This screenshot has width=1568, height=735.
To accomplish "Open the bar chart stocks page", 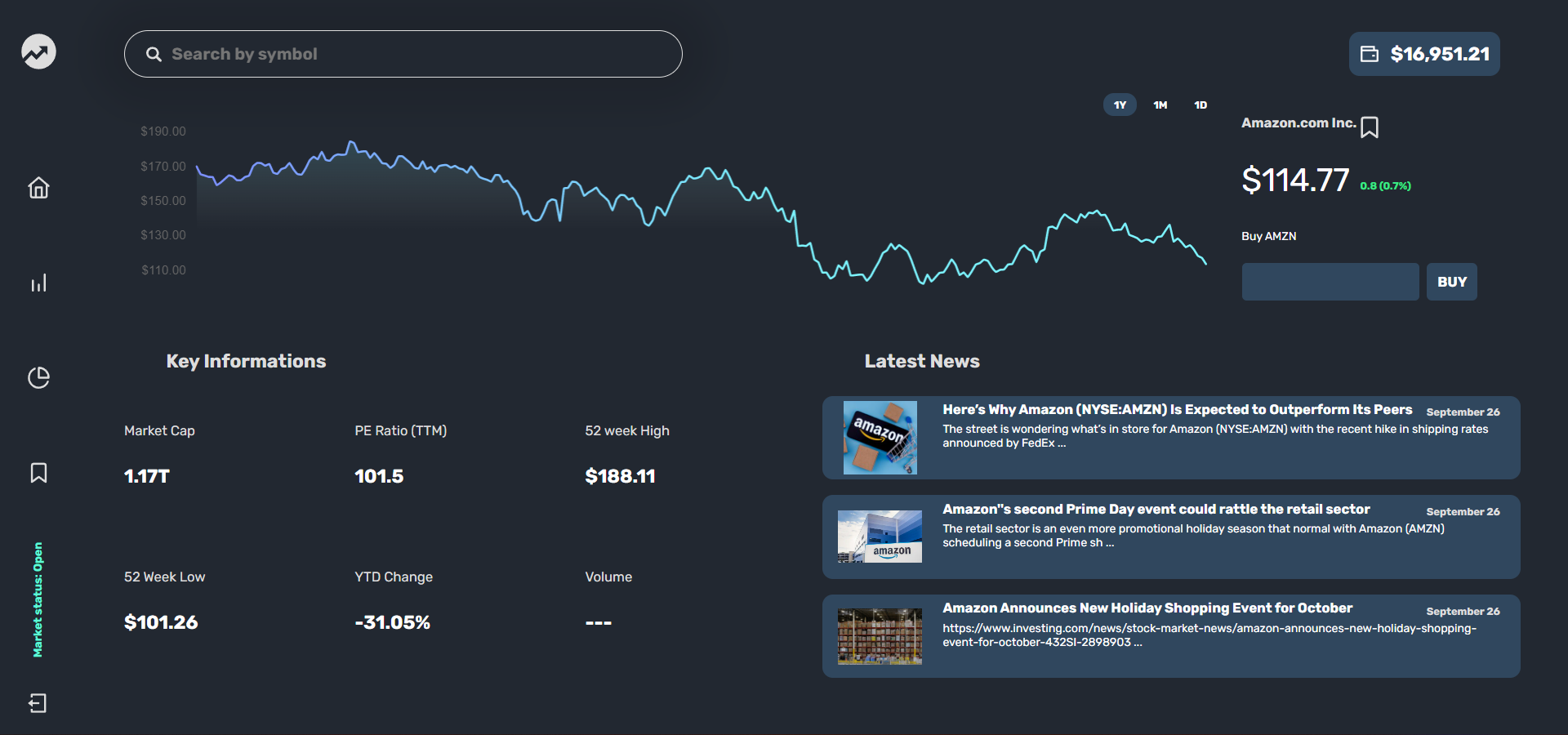I will (38, 283).
